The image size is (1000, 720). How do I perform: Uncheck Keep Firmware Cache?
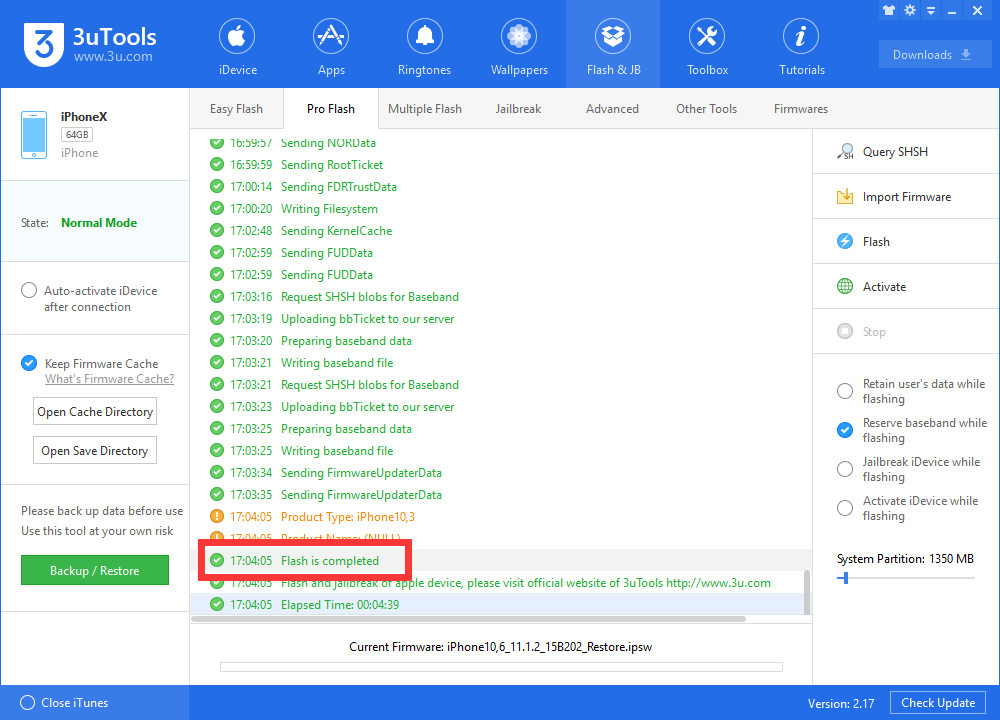point(29,363)
